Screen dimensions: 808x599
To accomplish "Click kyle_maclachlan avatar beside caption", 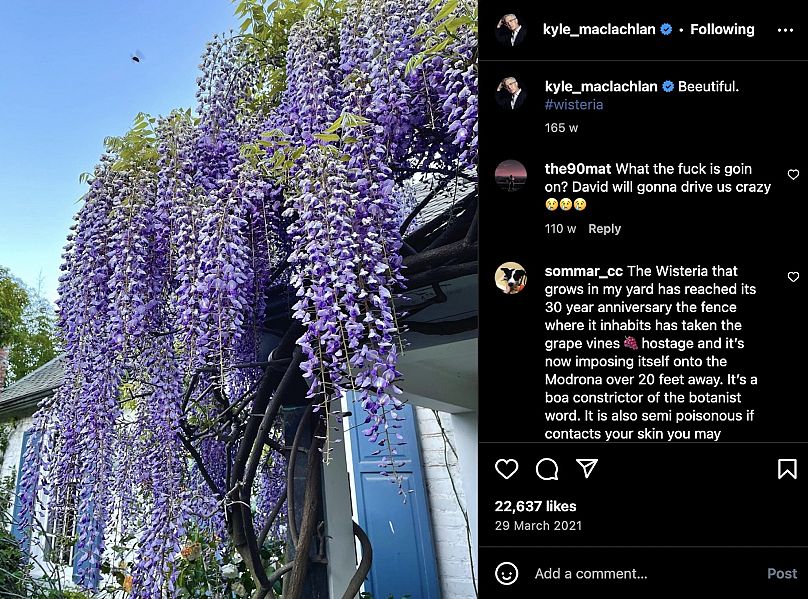I will click(511, 93).
